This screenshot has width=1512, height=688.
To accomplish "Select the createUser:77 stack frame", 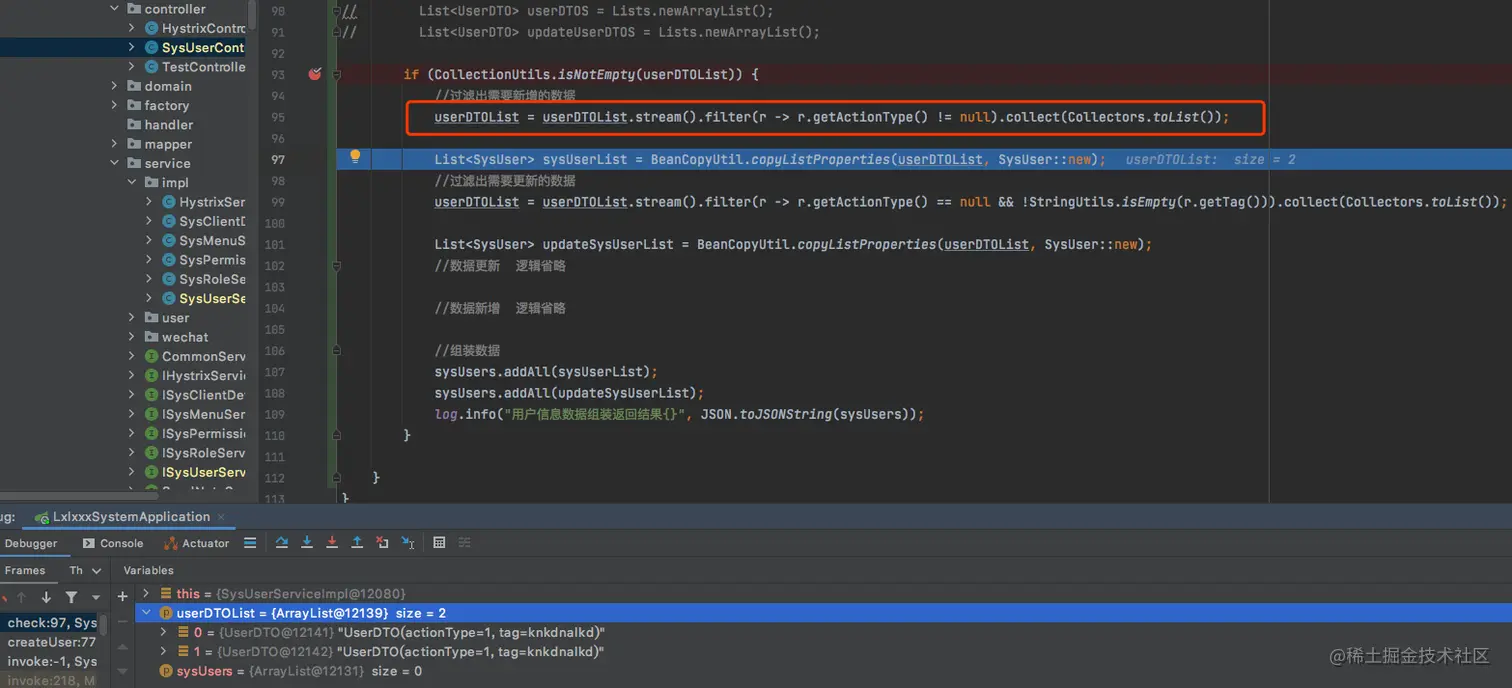I will pos(50,642).
